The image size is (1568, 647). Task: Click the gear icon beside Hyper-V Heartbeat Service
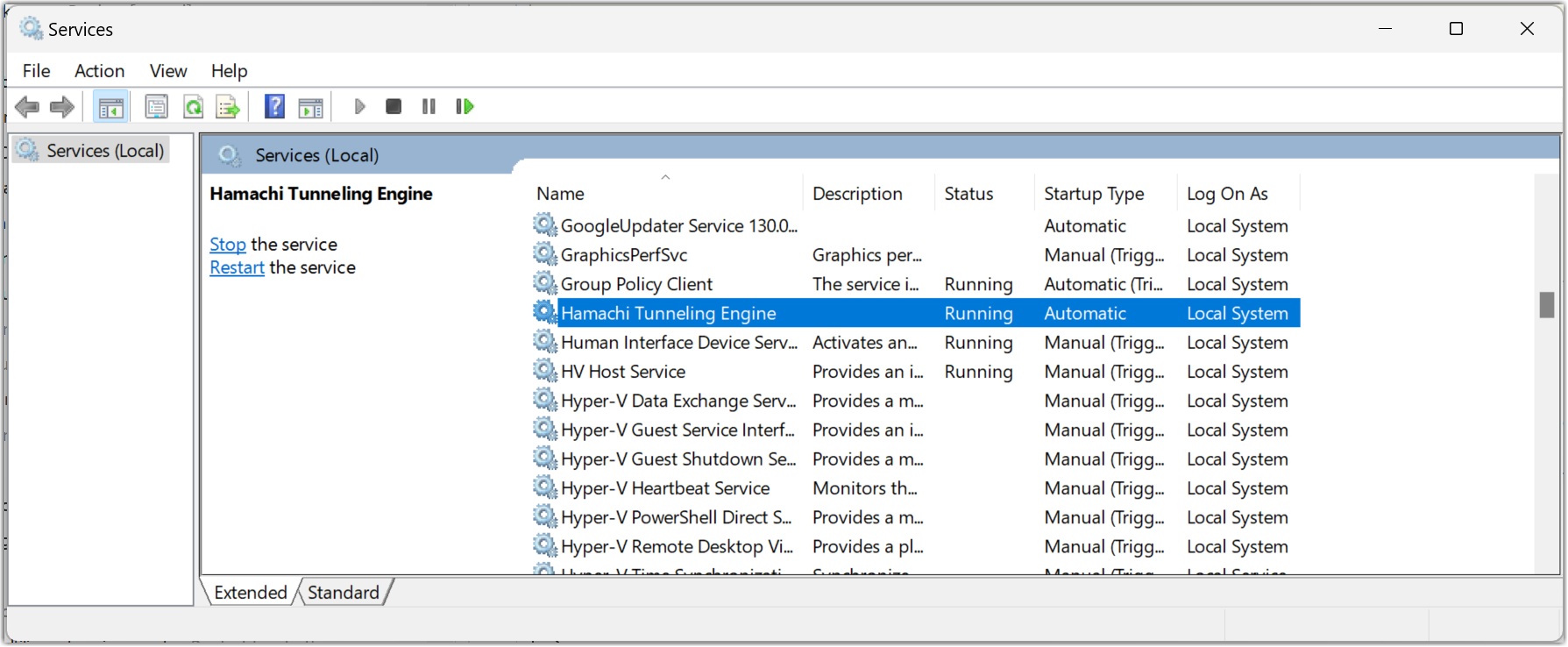(545, 487)
